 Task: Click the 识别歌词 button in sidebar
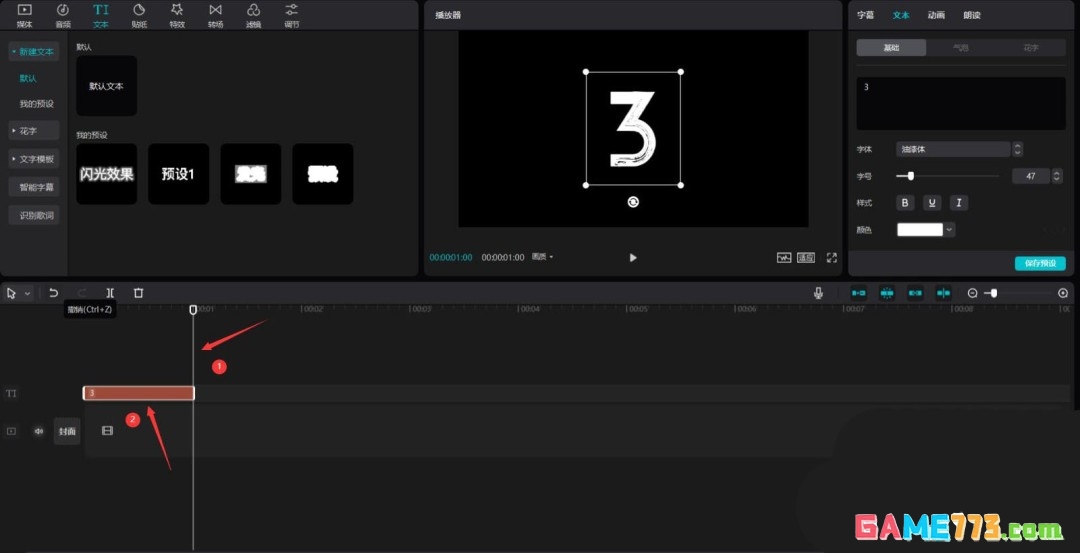pyautogui.click(x=37, y=215)
